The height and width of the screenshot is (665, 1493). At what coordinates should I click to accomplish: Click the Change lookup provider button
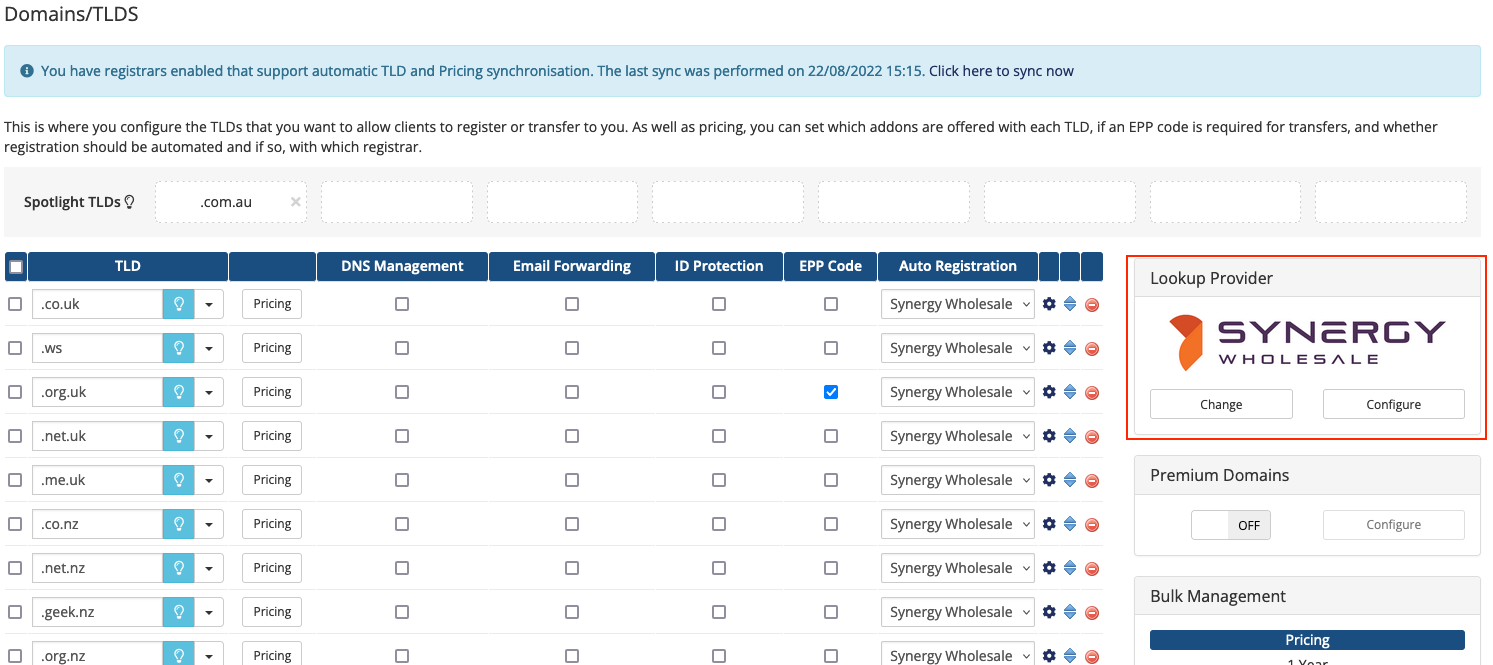[1221, 404]
